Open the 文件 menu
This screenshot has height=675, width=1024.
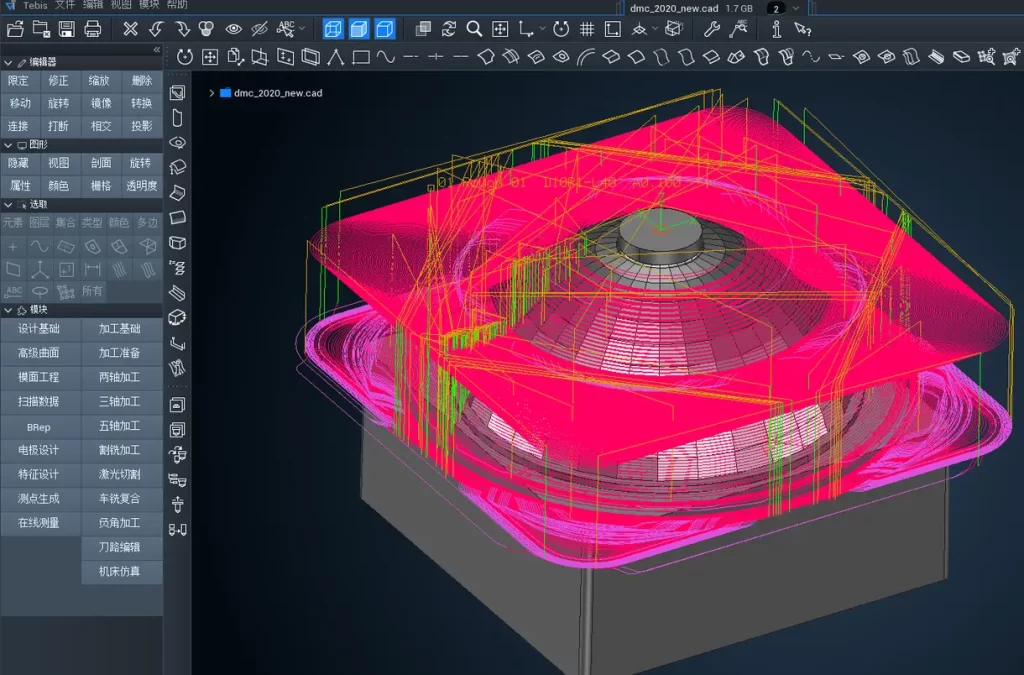point(65,5)
